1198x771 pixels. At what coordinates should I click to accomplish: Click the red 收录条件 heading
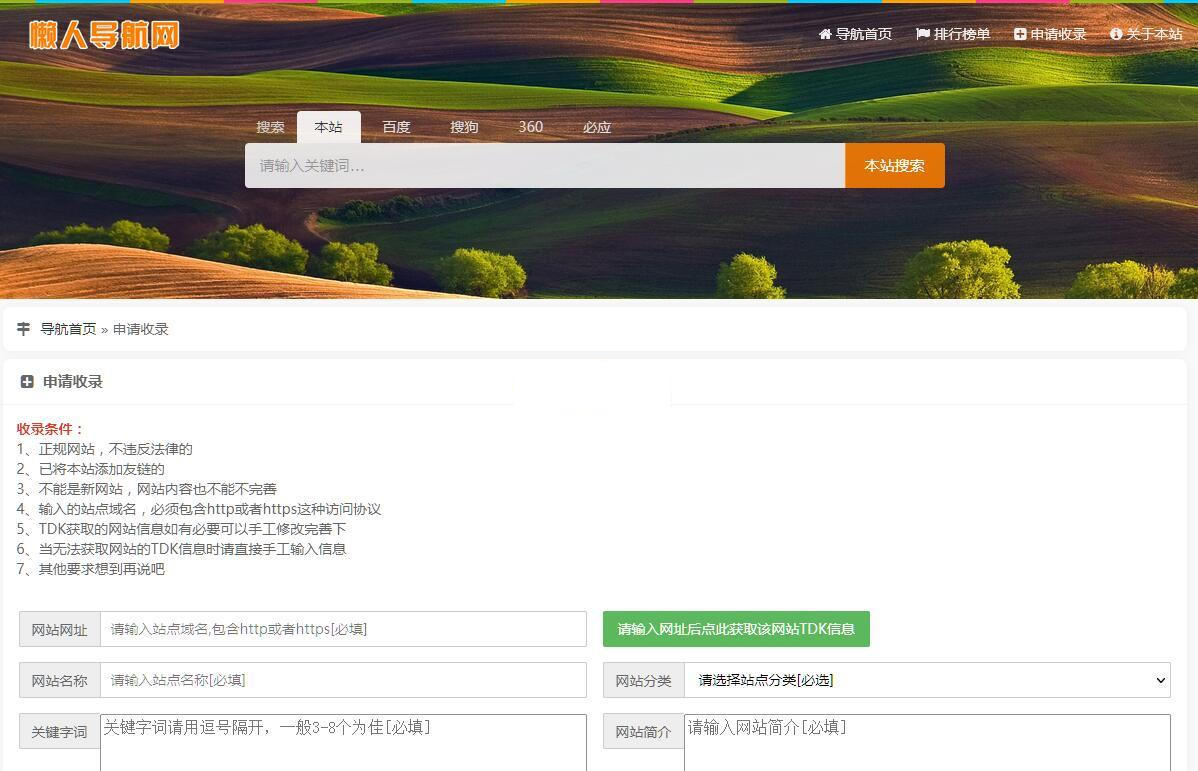[50, 429]
